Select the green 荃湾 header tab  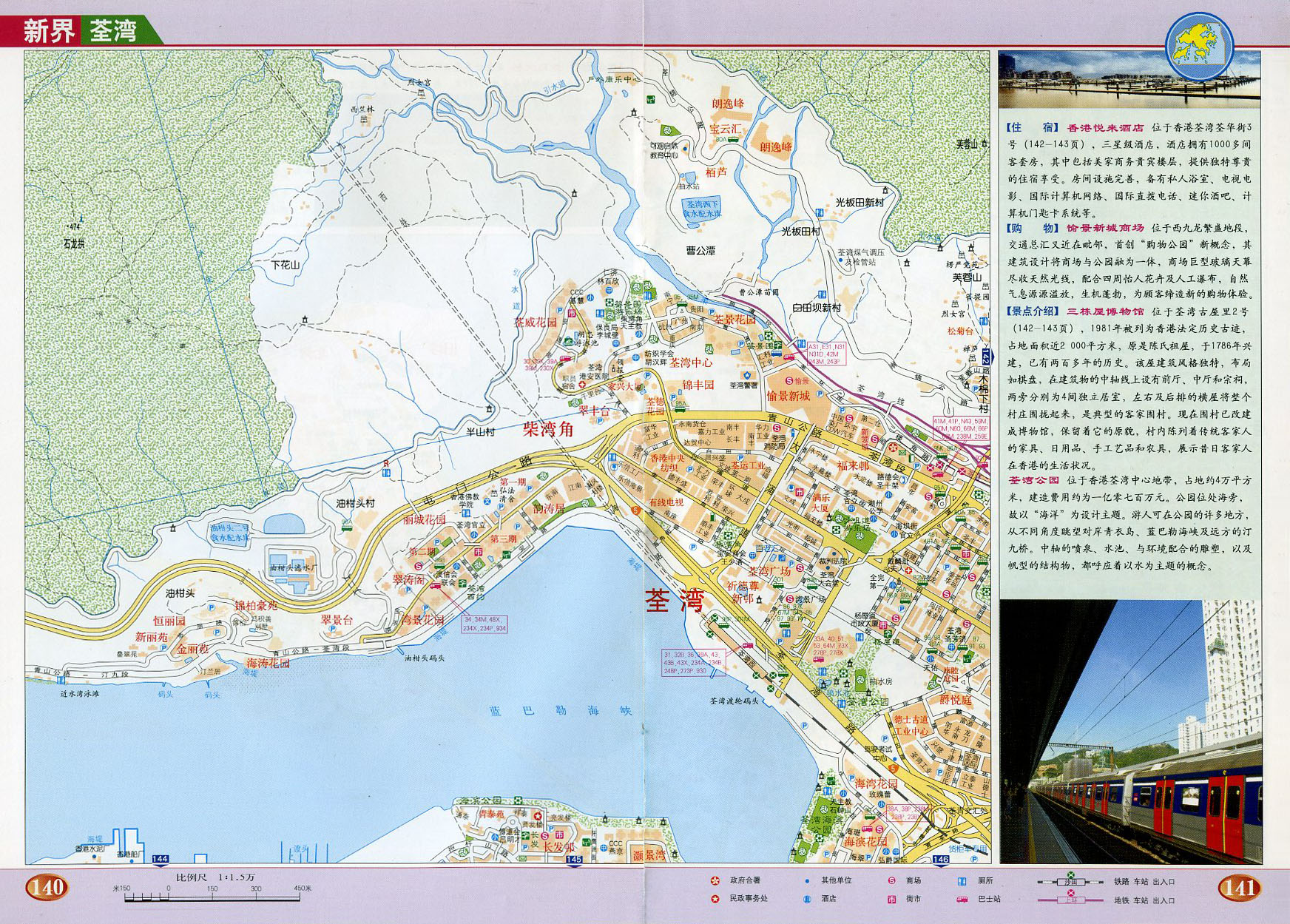[x=113, y=31]
